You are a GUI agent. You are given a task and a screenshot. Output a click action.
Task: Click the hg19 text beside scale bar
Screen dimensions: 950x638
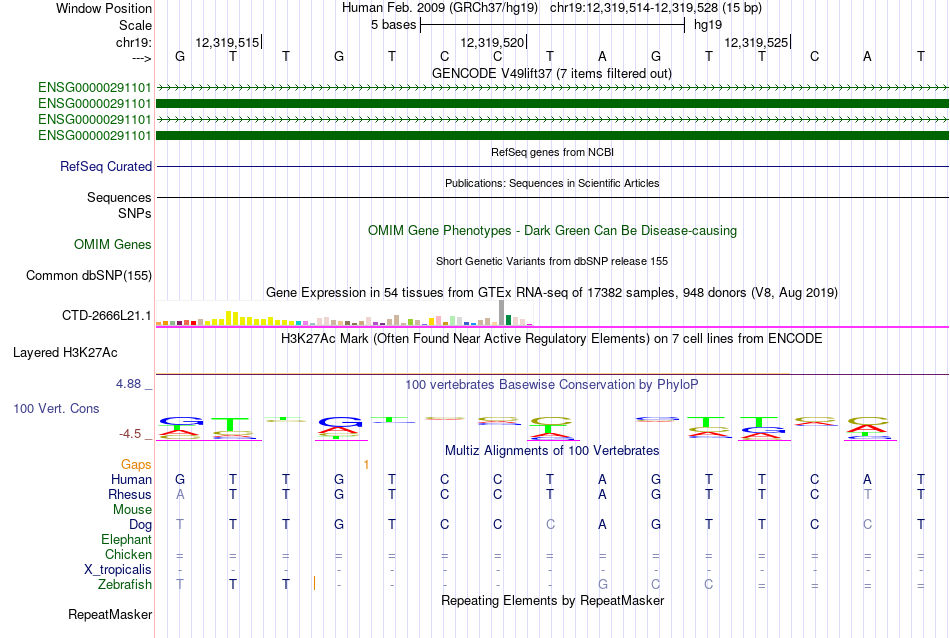click(x=708, y=25)
